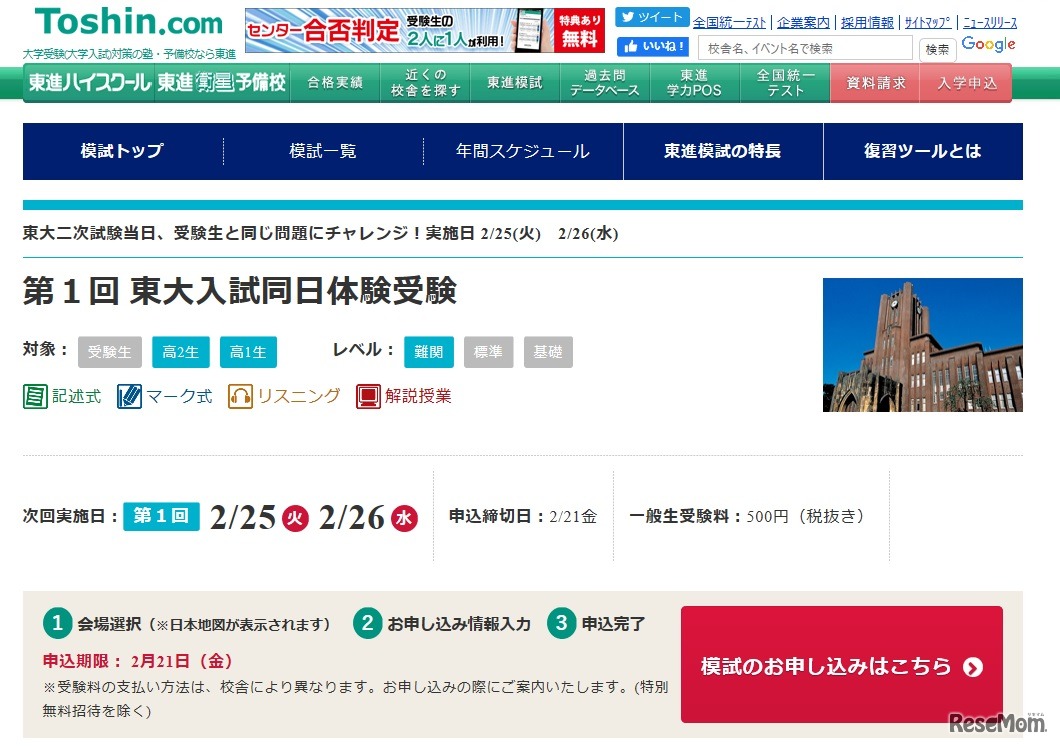1060x746 pixels.
Task: Select the 高1生 target filter
Action: (248, 351)
